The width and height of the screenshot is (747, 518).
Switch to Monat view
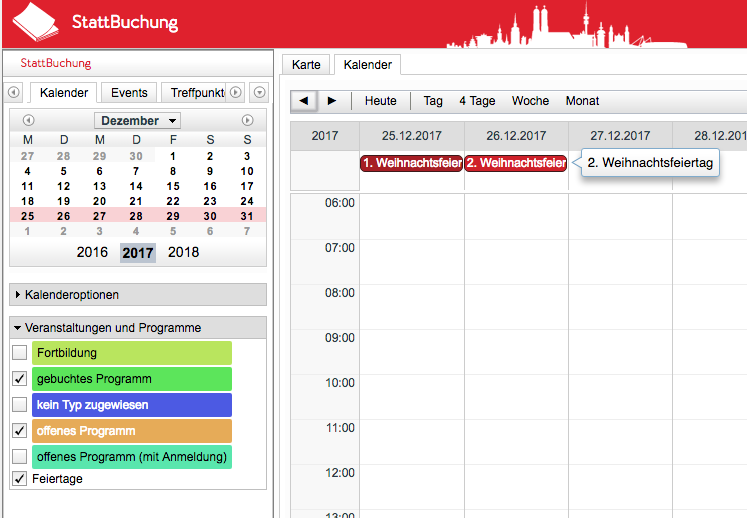pyautogui.click(x=582, y=101)
